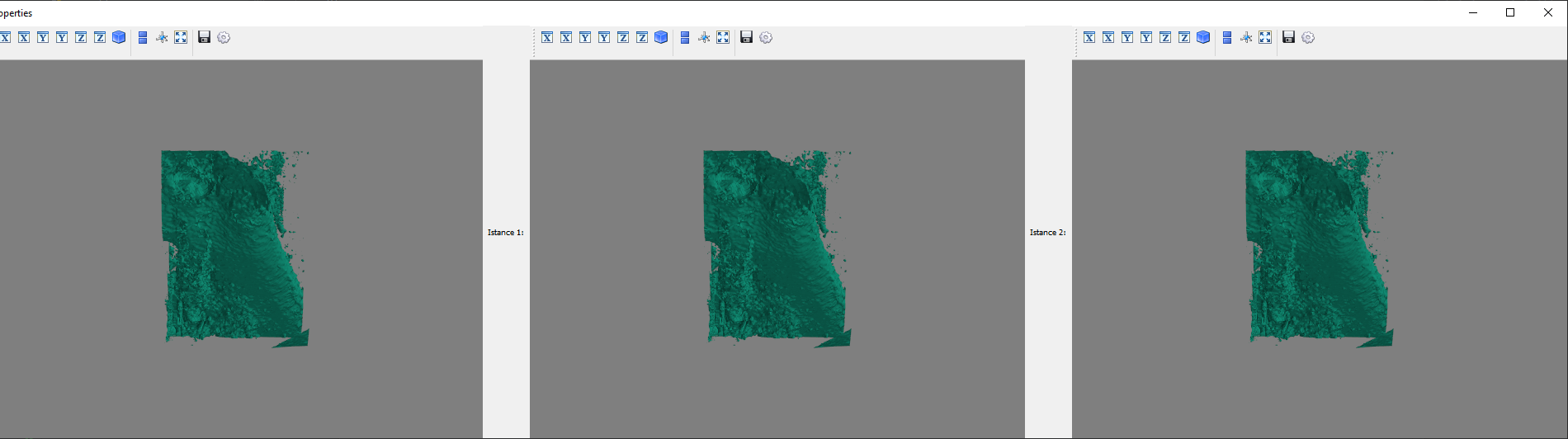Click the two stacked squares icon in the Istance 1 toolbar
1568x439 pixels.
[x=685, y=37]
